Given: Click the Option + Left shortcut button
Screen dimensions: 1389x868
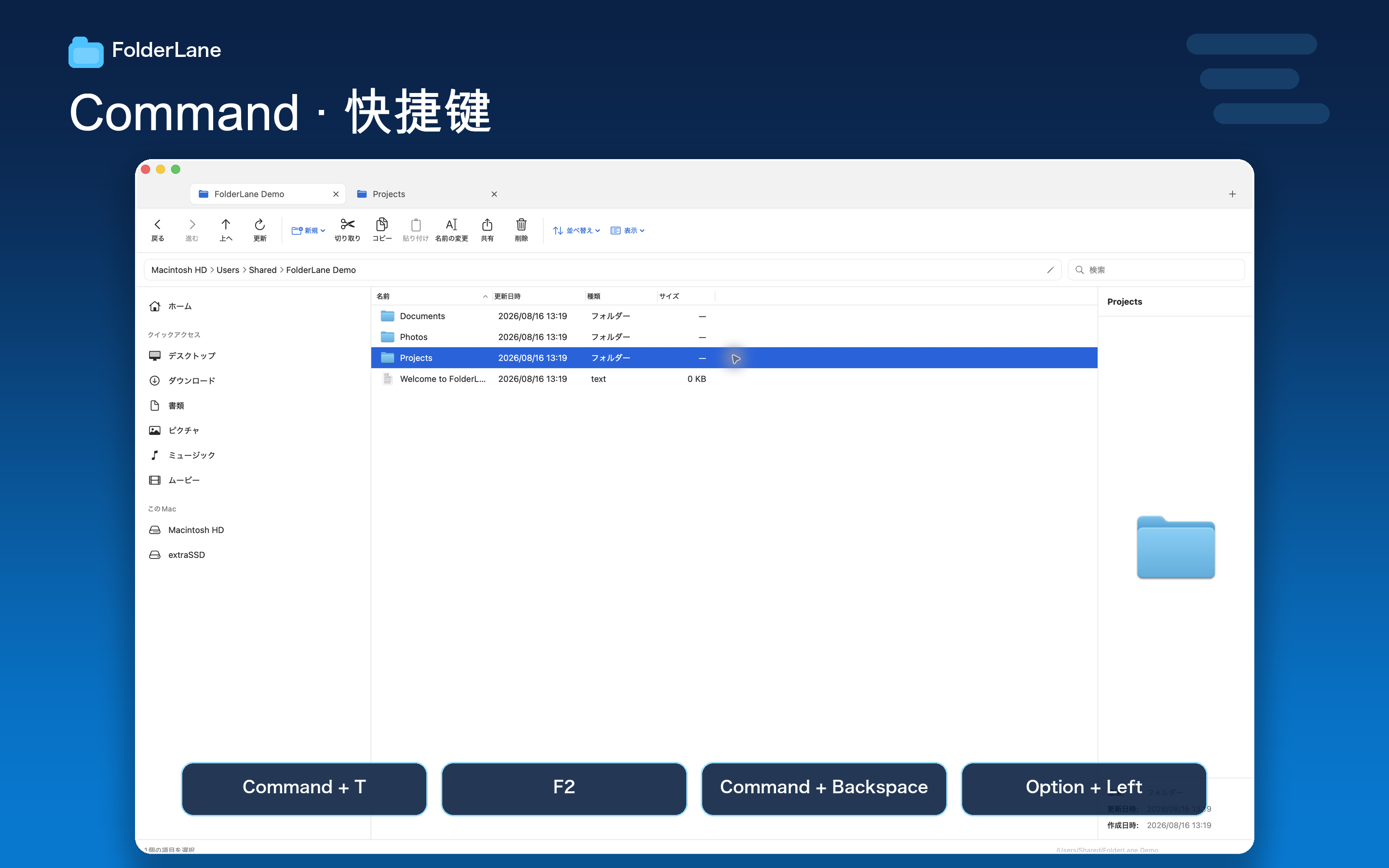Looking at the screenshot, I should [x=1084, y=788].
